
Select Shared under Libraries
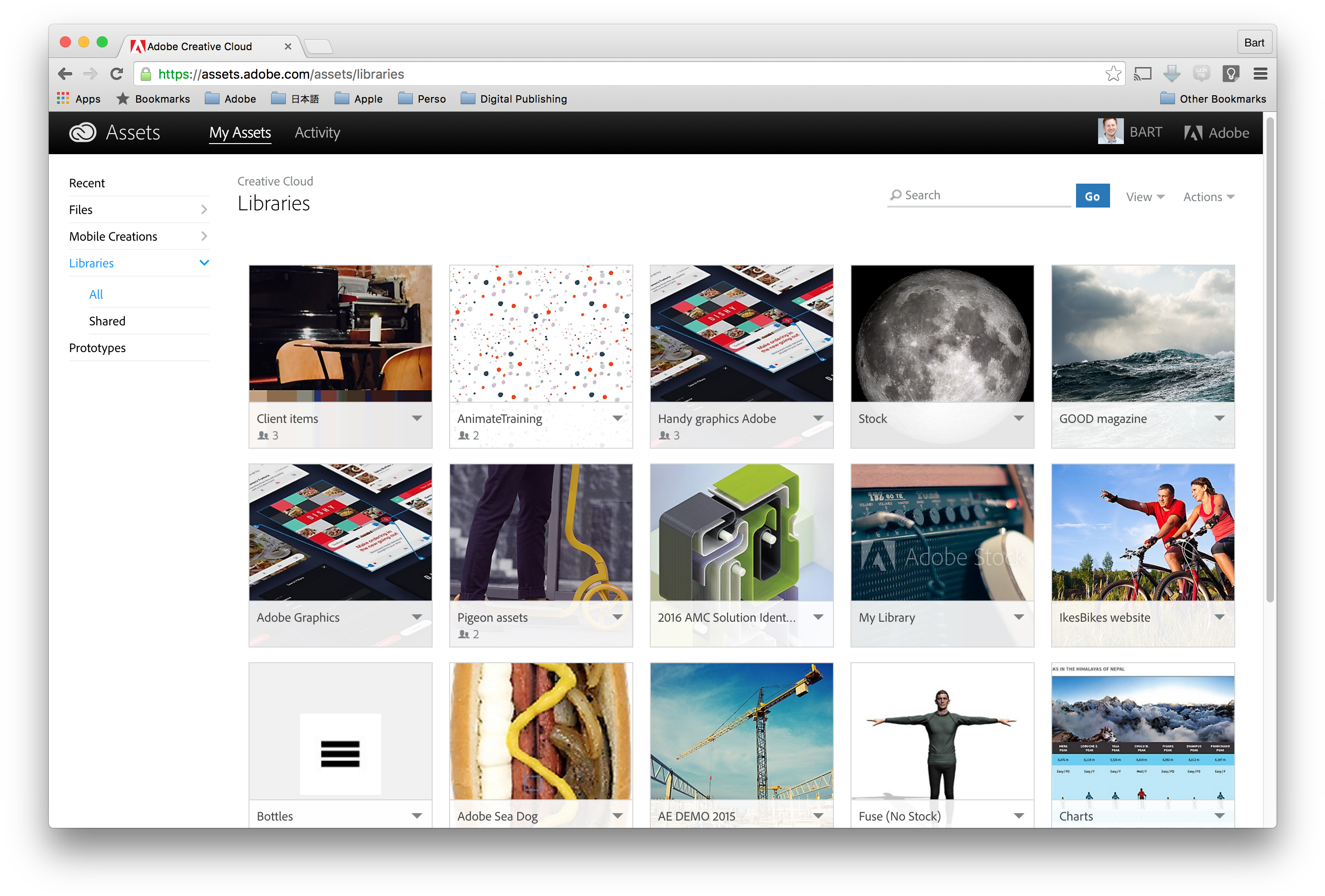pos(107,321)
